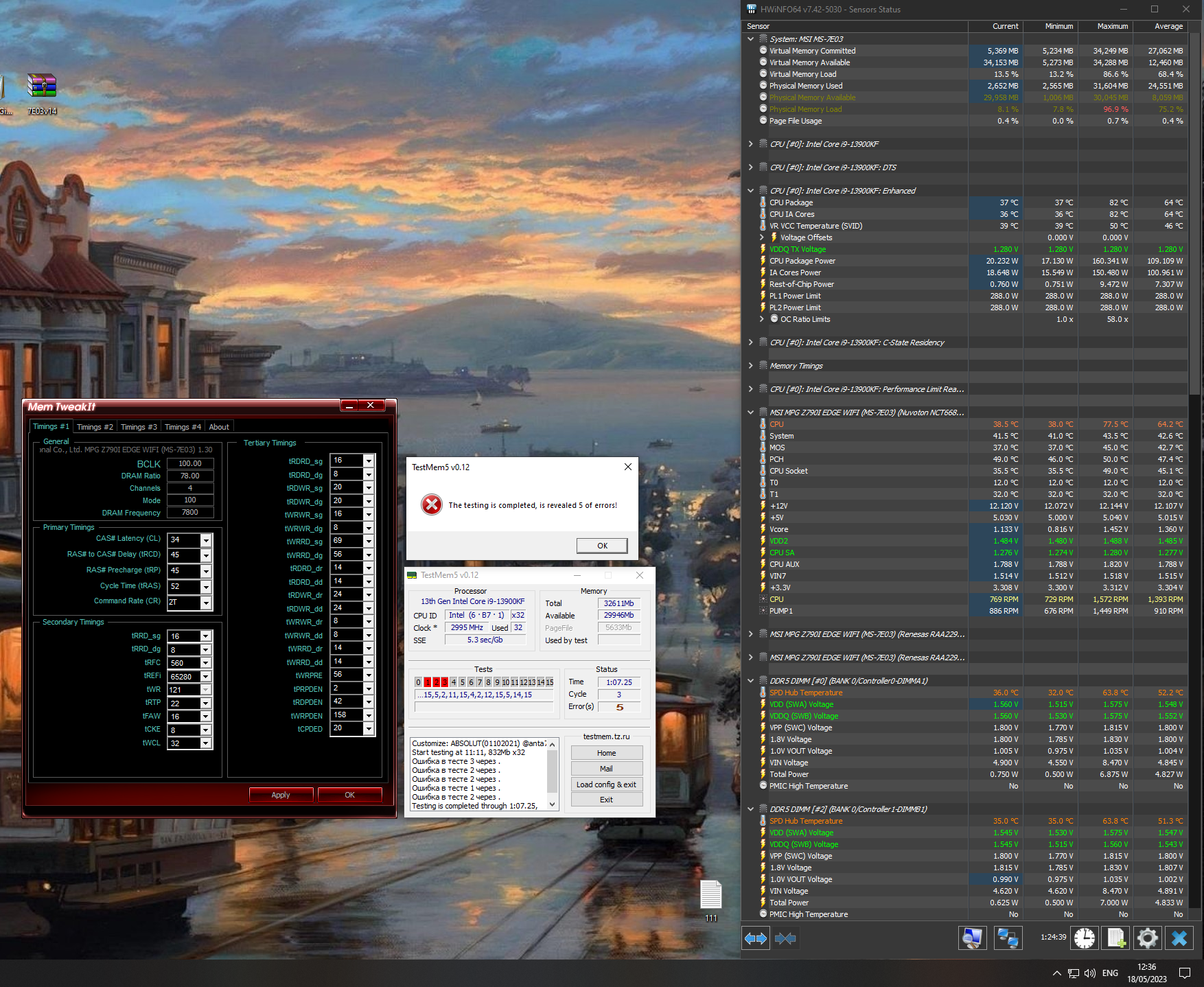Click the red OK button in Mem TweakIt
Viewport: 1204px width, 987px height.
(x=349, y=795)
